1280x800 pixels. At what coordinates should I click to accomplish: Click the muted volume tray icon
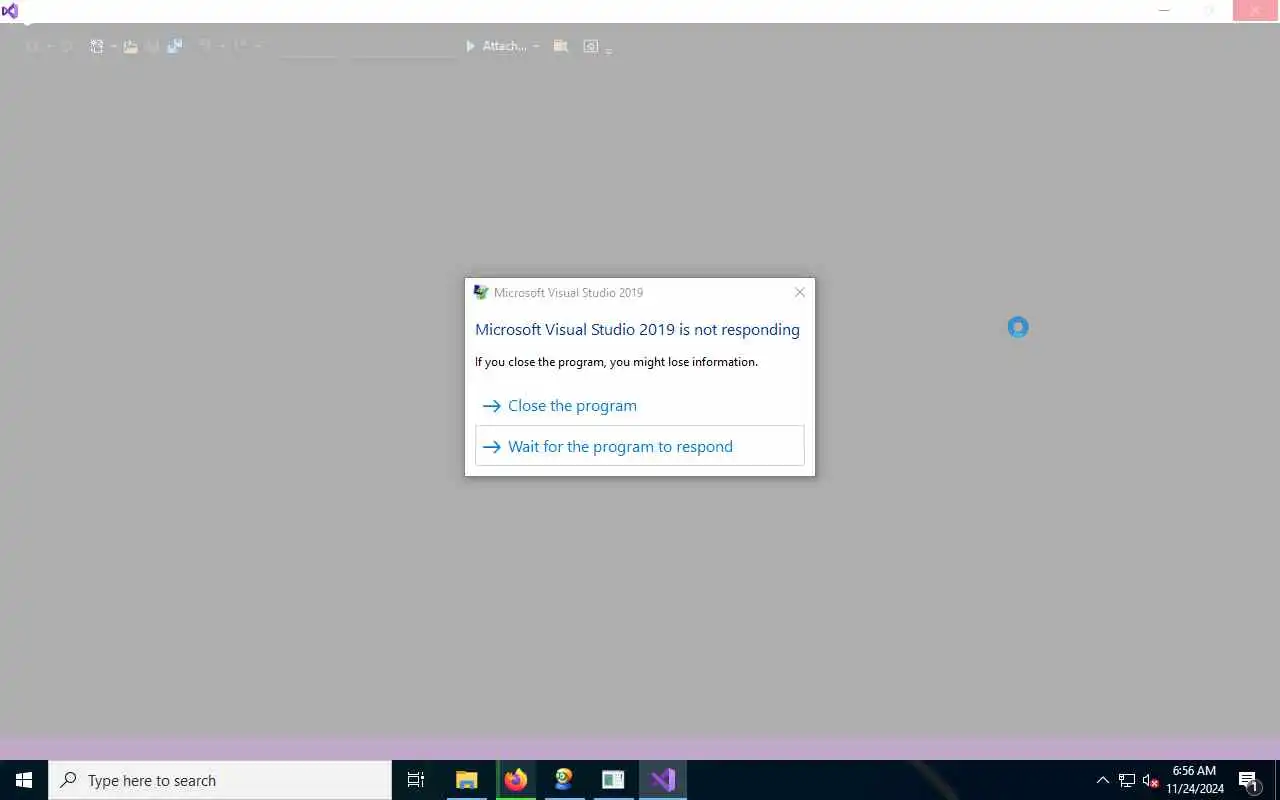click(x=1151, y=780)
